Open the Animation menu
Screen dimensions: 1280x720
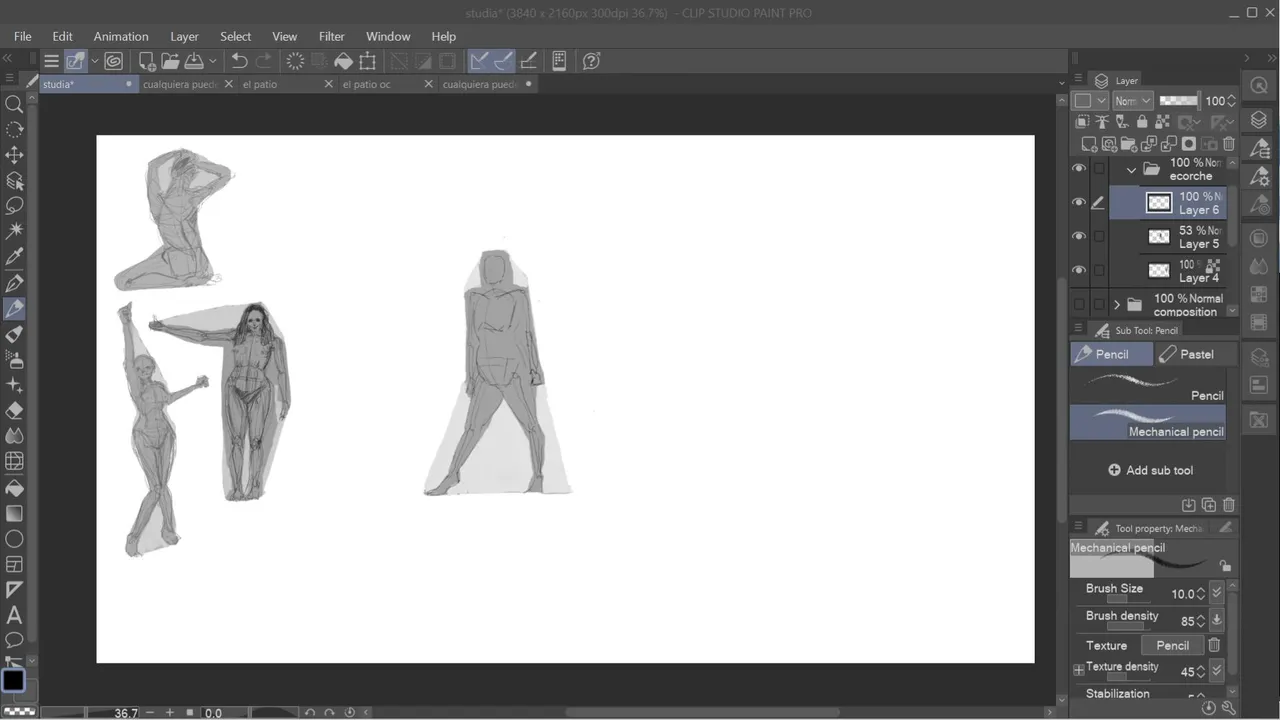[x=121, y=36]
